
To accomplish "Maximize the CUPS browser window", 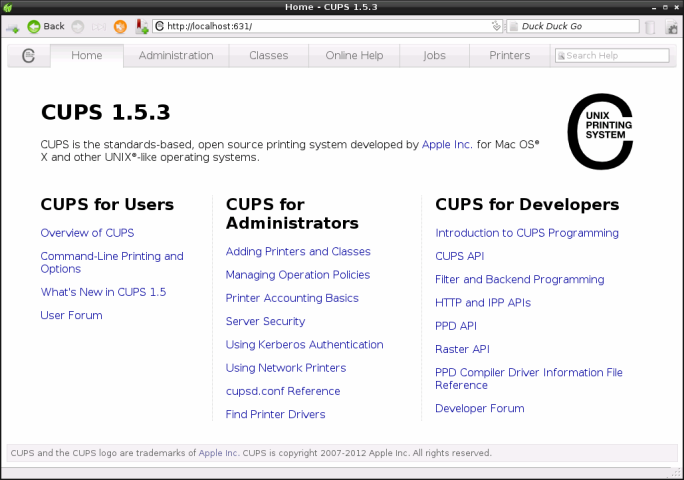I will tap(665, 7).
